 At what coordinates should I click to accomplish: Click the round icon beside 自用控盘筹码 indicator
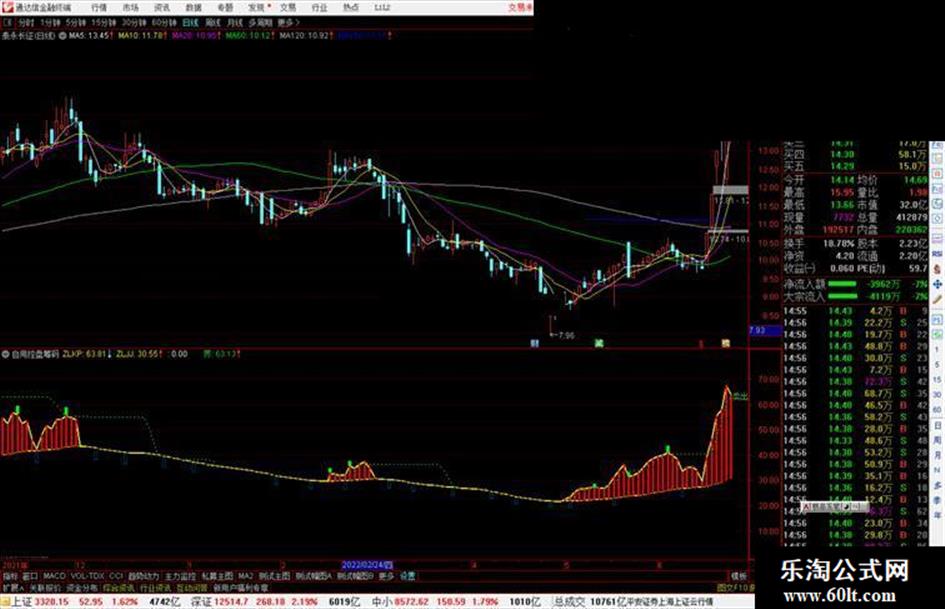click(5, 355)
